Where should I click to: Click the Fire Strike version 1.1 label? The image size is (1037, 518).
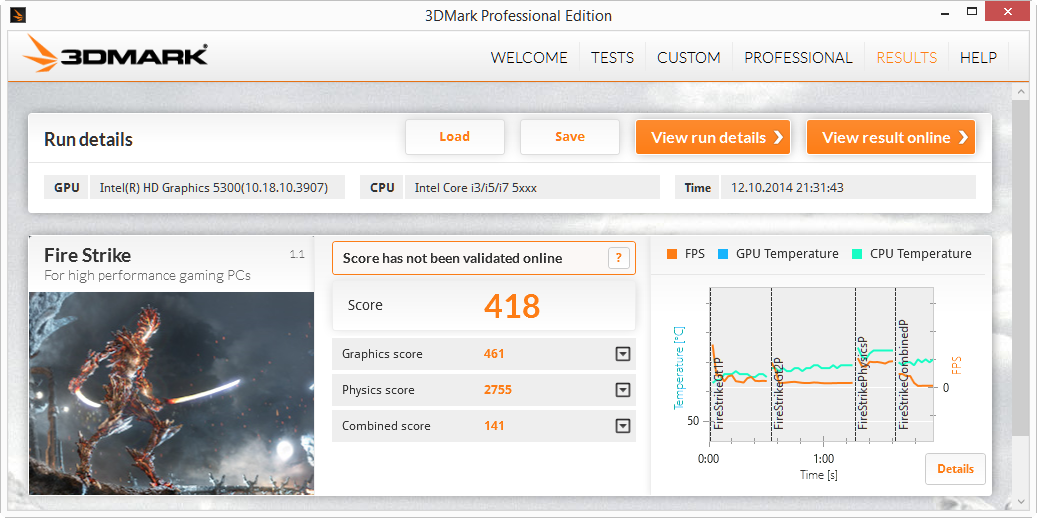pyautogui.click(x=297, y=254)
